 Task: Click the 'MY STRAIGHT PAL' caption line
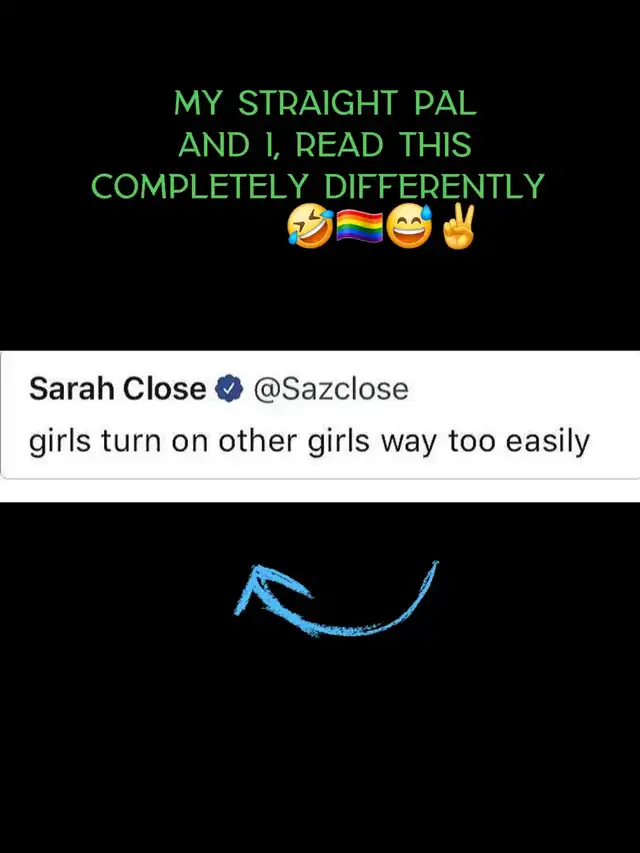coord(325,103)
